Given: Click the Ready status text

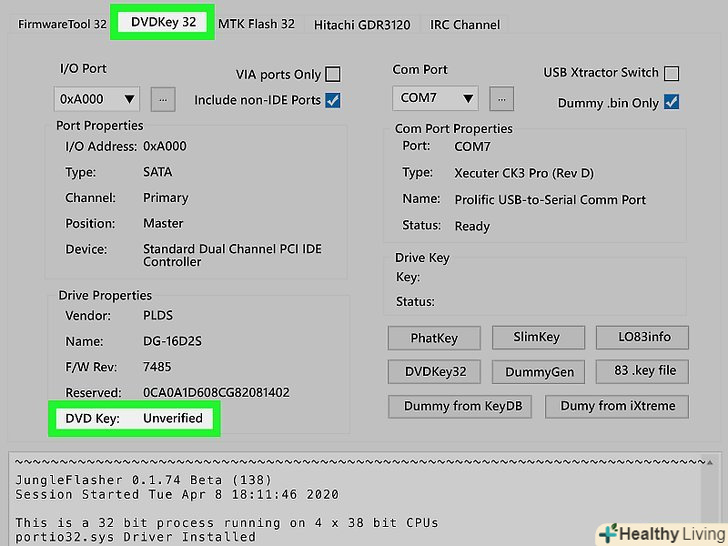Looking at the screenshot, I should pos(472,226).
